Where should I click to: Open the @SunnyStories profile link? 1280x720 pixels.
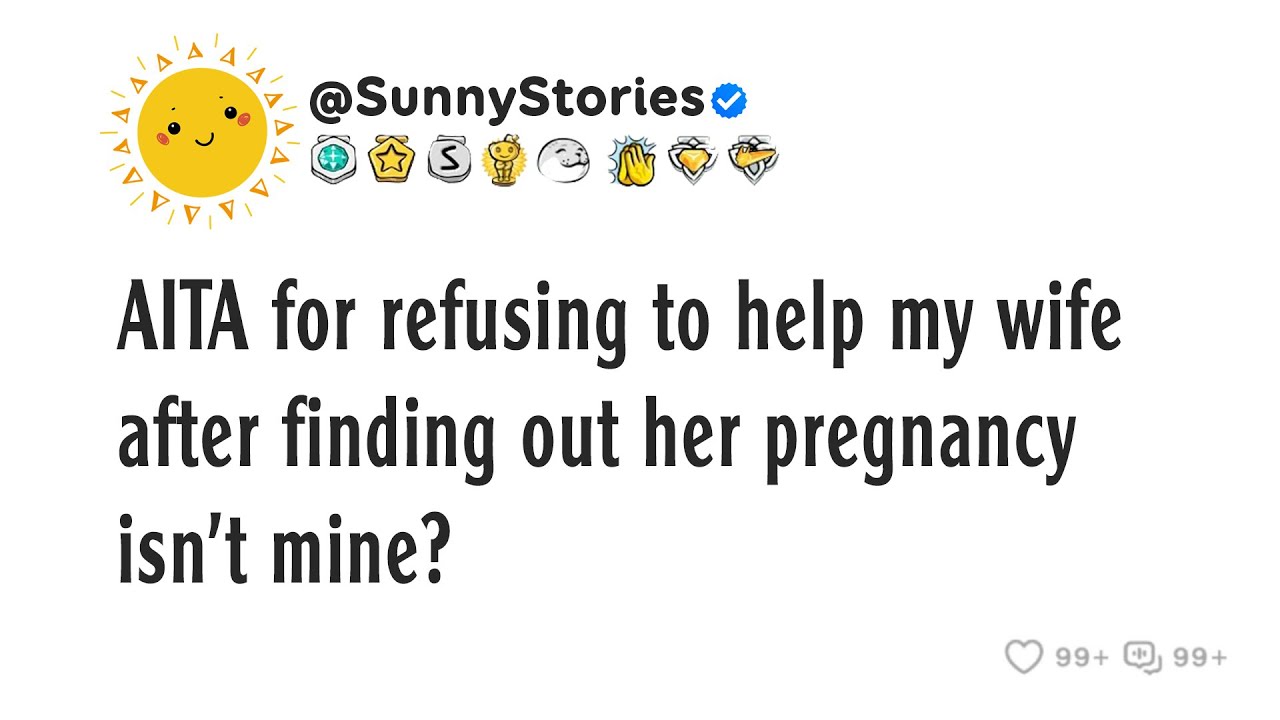pos(508,99)
